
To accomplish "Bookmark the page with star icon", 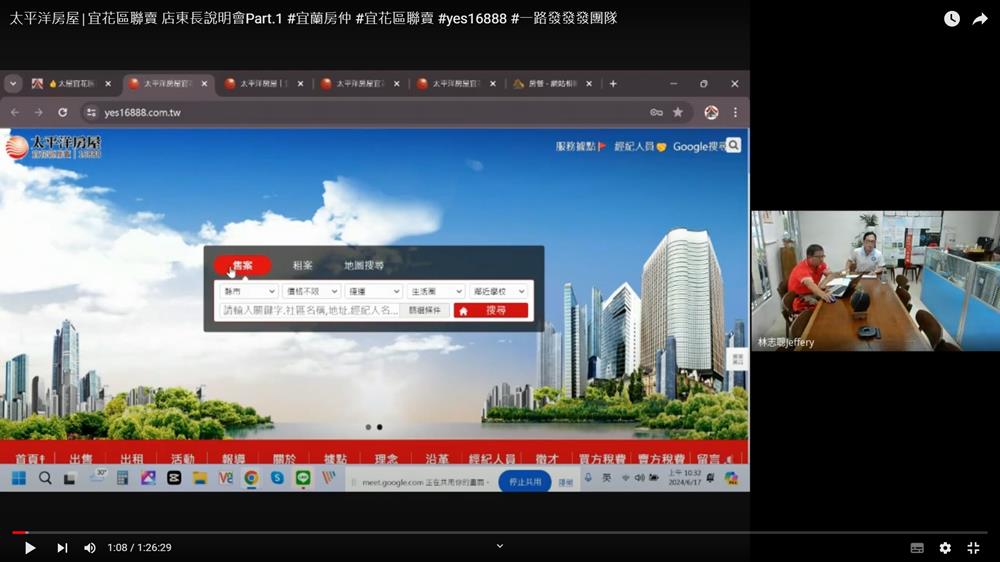I will coord(678,113).
